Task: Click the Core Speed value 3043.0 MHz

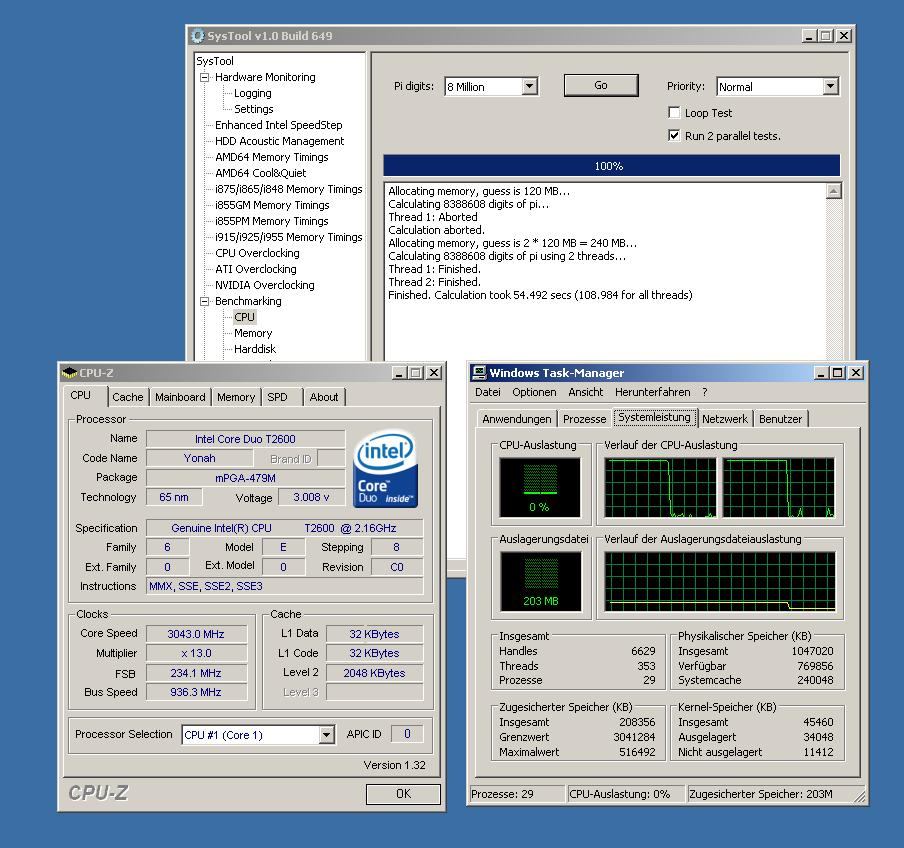Action: [x=196, y=634]
